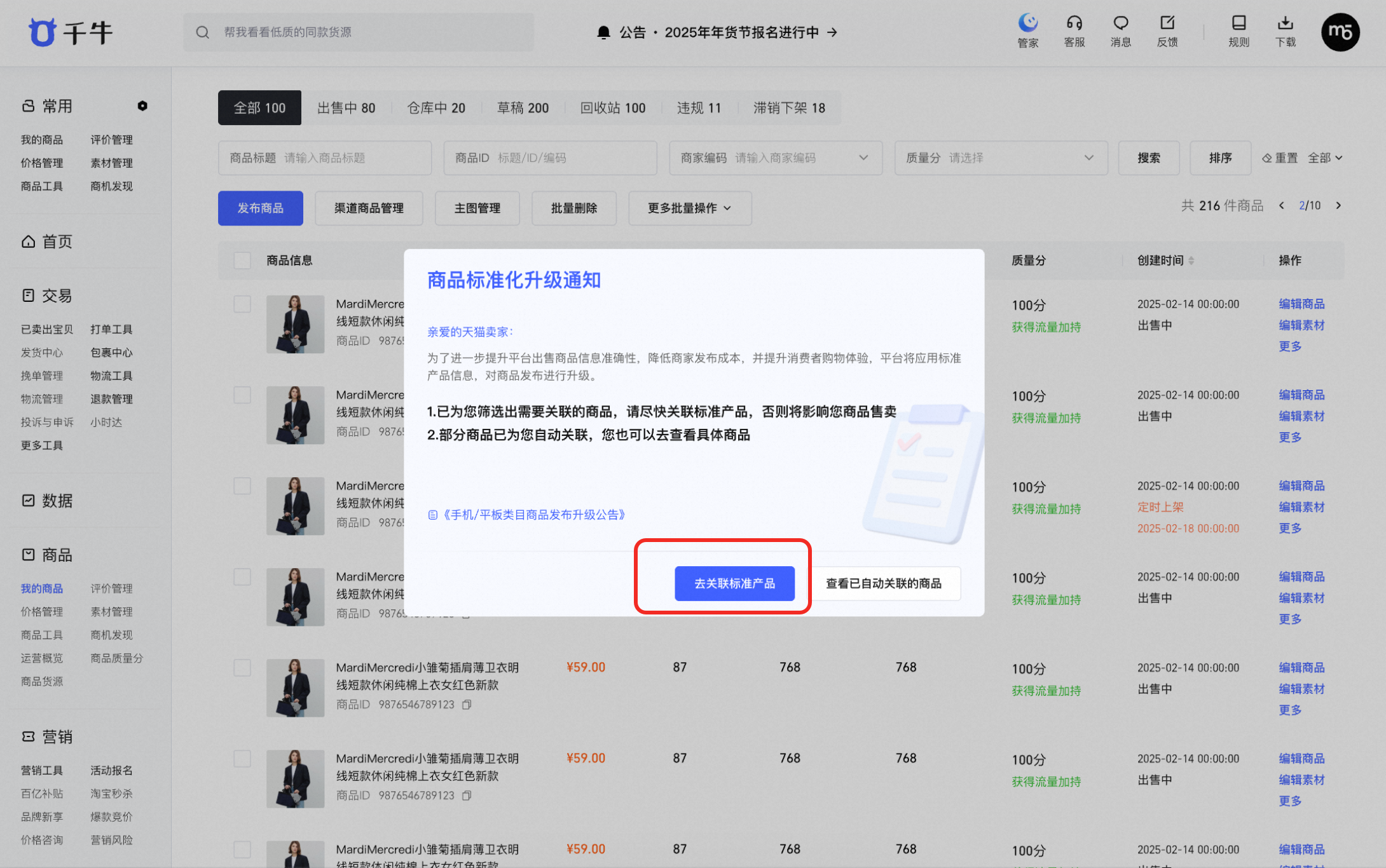
Task: Check the fifth product row checkbox
Action: pos(242,668)
